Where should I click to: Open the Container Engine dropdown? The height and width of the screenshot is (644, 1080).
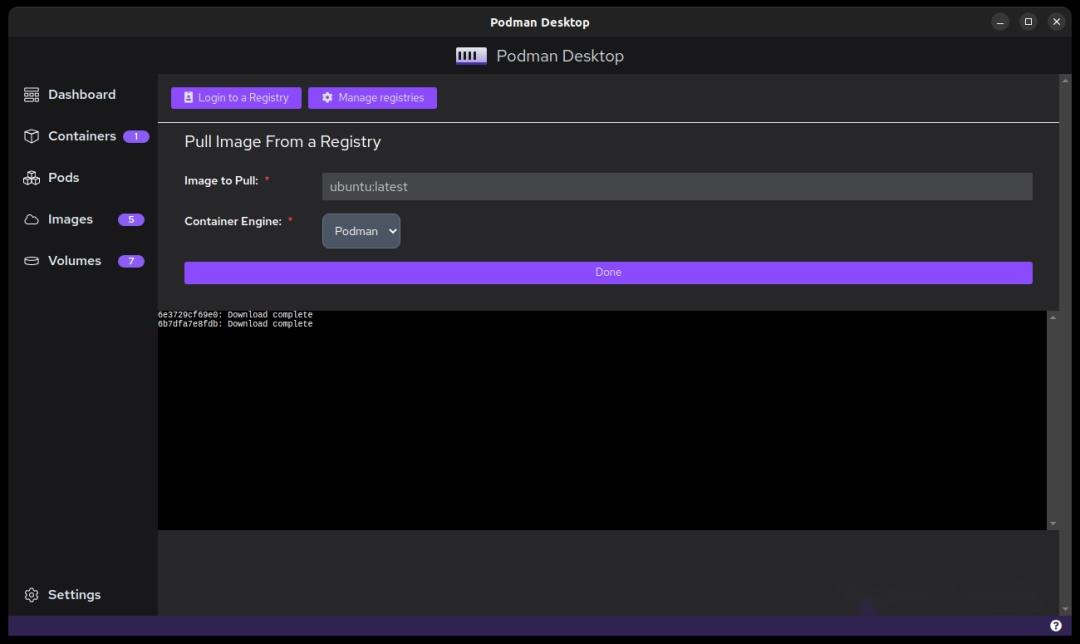click(361, 231)
